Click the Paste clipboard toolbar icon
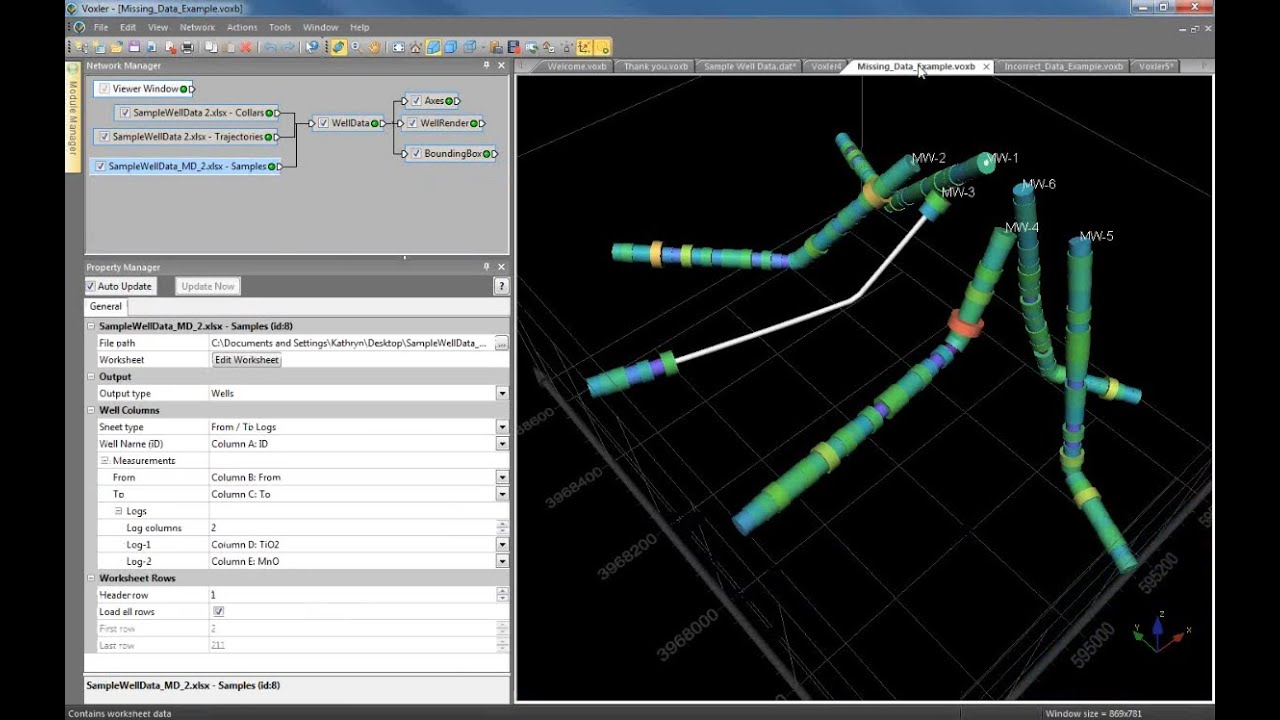 (x=228, y=47)
